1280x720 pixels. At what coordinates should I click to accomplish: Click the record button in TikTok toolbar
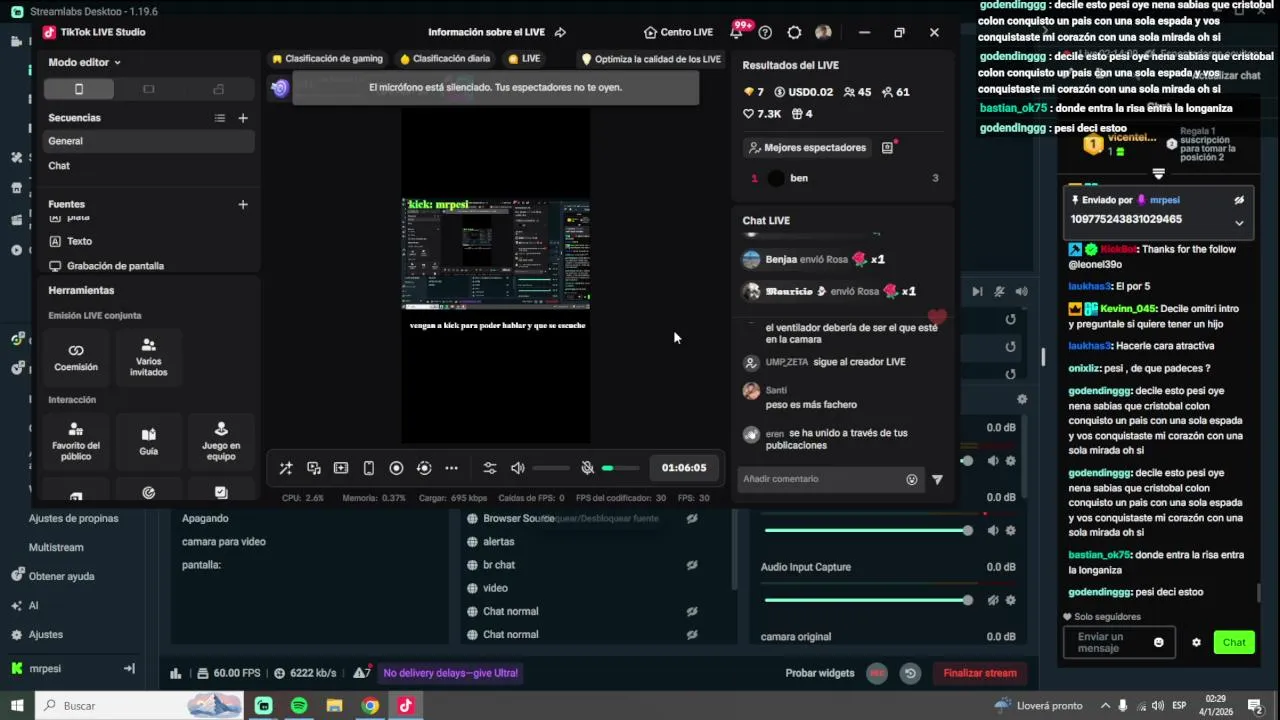pyautogui.click(x=396, y=468)
